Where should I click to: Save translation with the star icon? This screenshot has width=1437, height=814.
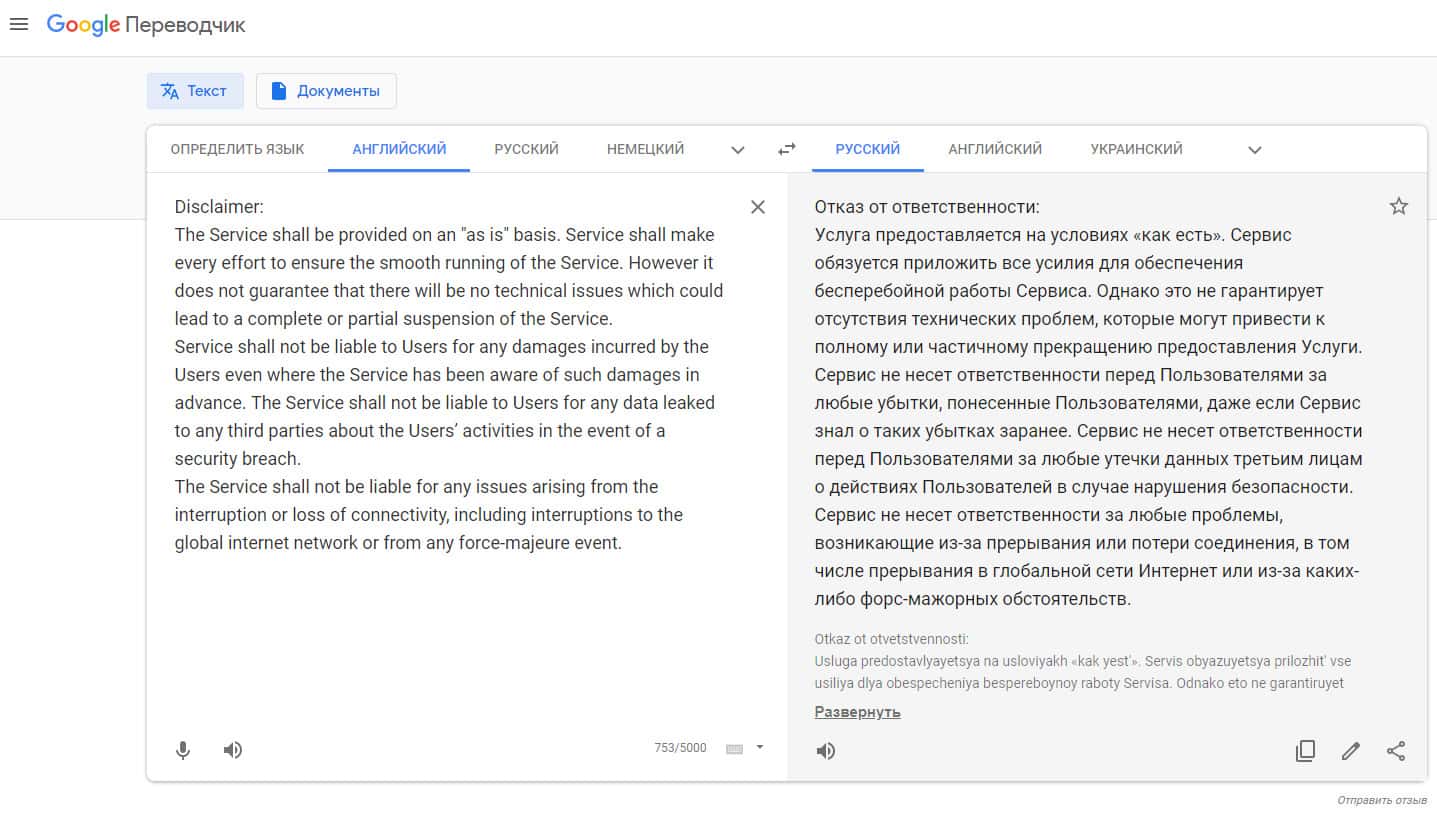coord(1398,207)
